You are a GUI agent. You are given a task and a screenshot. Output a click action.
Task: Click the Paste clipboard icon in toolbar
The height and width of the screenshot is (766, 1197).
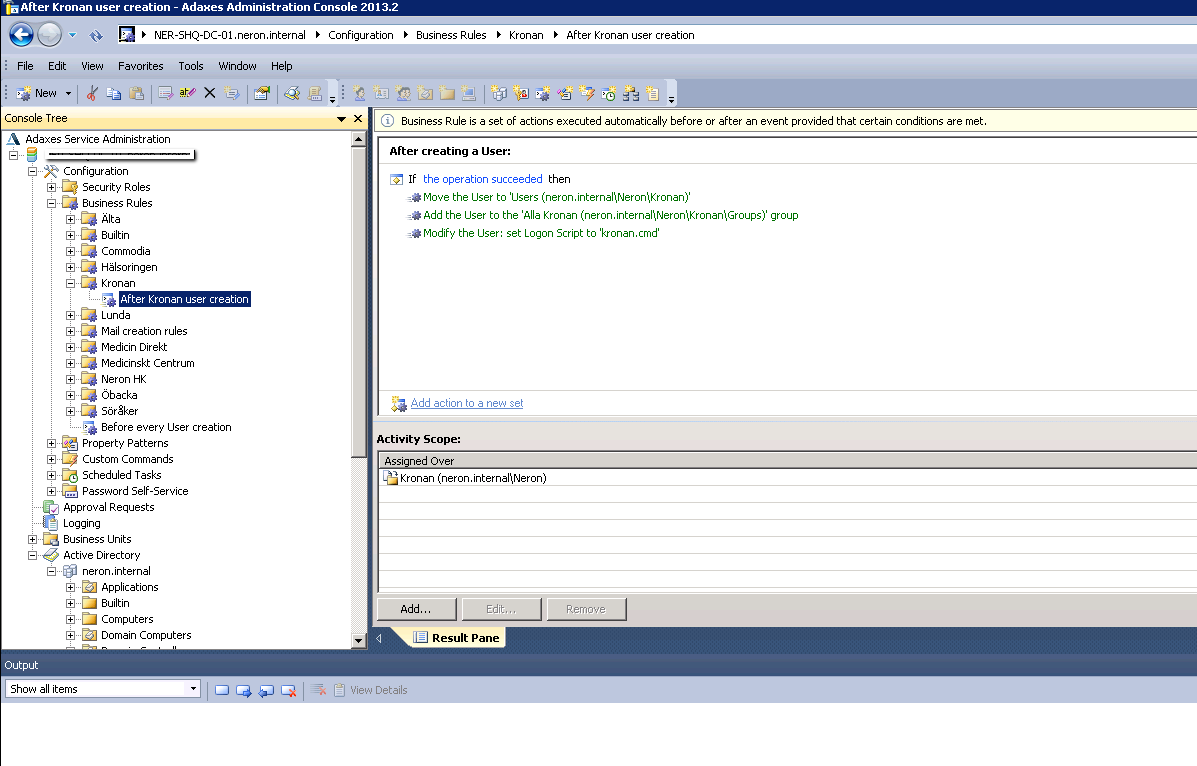pos(137,93)
